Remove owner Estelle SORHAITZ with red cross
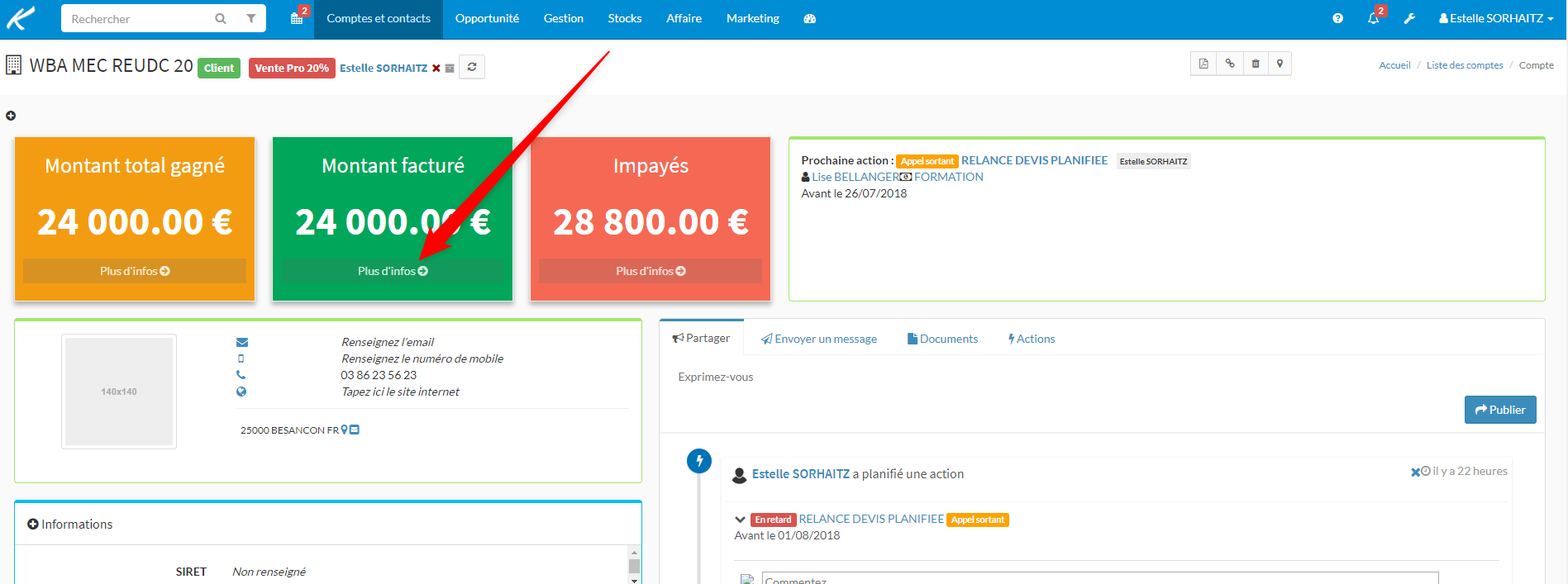The width and height of the screenshot is (1568, 584). point(436,68)
